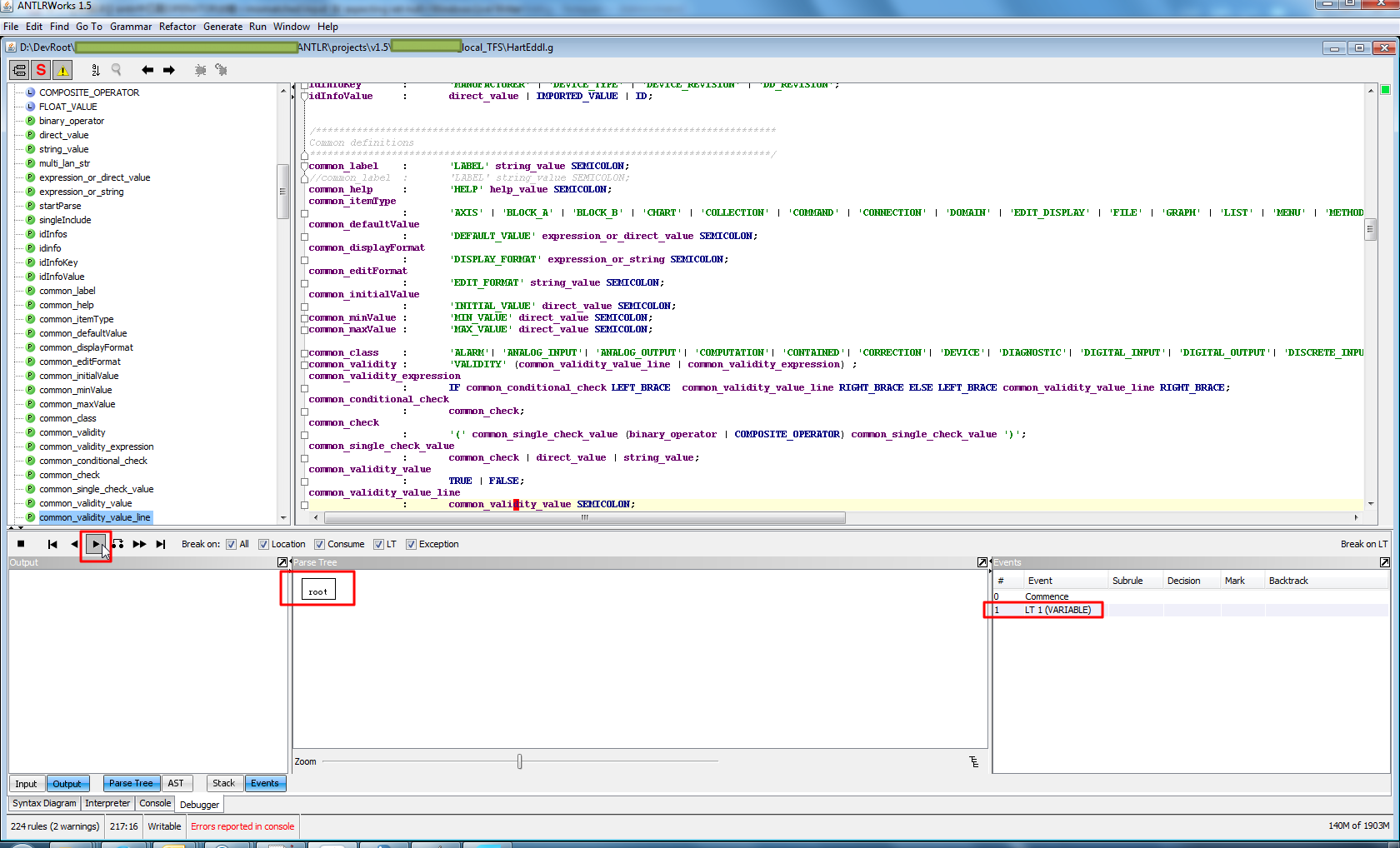Toggle the syntax diagram view icon

click(19, 70)
